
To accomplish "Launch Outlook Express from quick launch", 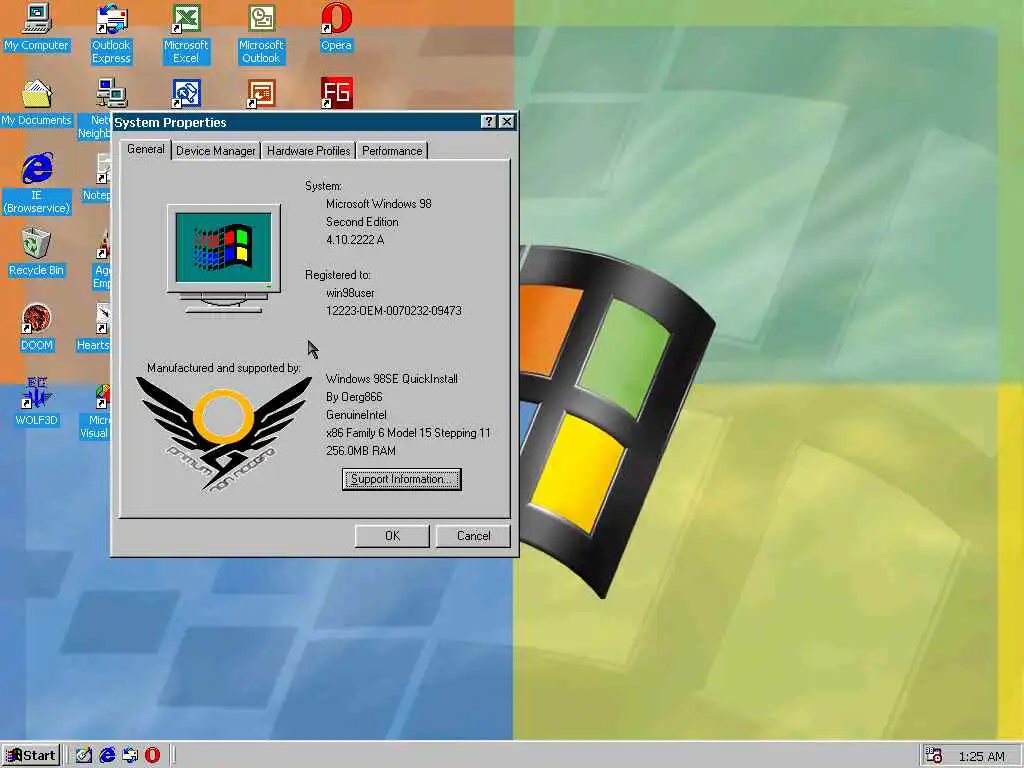I will [129, 755].
